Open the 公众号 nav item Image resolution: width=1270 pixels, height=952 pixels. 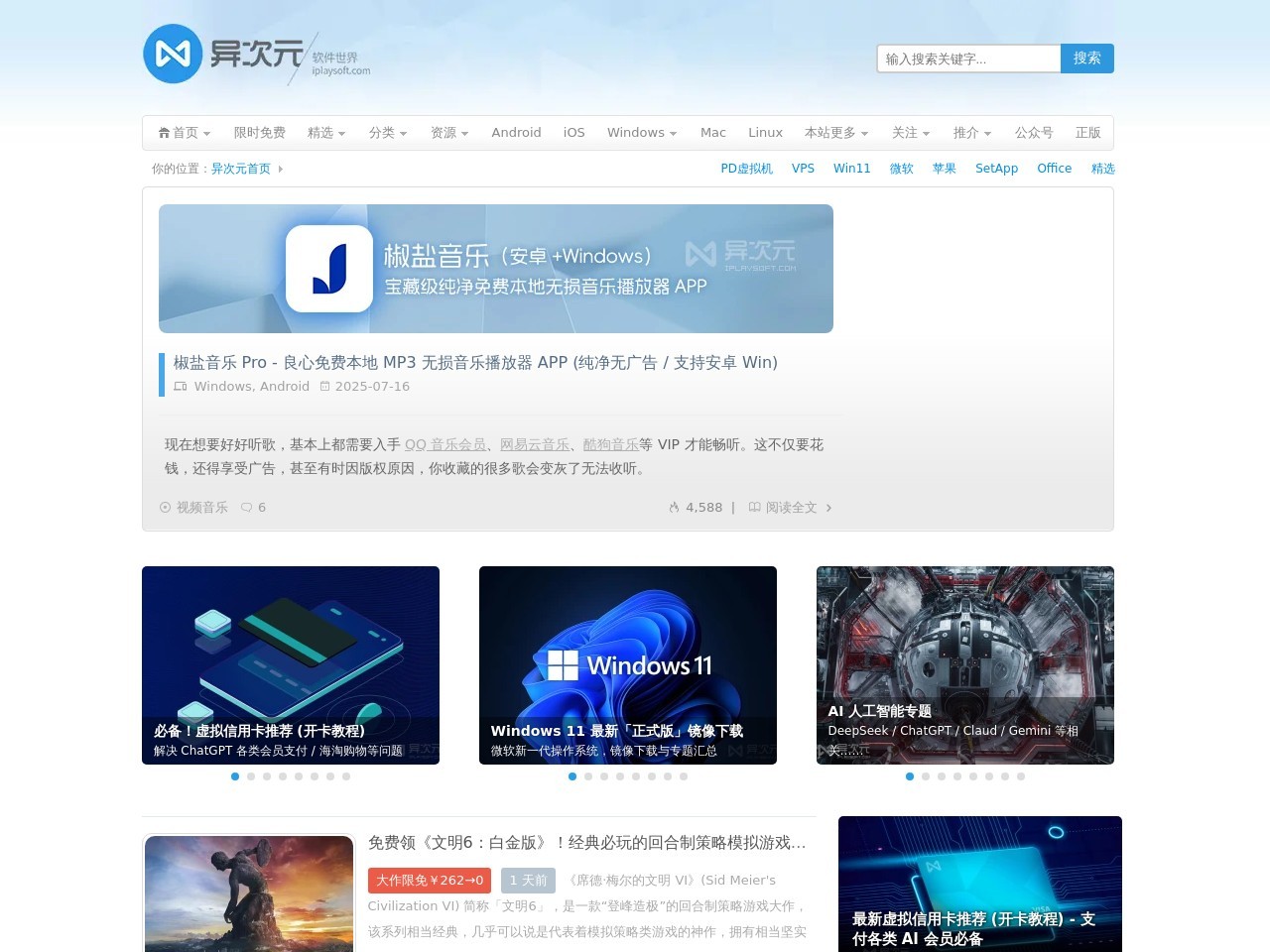(1034, 133)
